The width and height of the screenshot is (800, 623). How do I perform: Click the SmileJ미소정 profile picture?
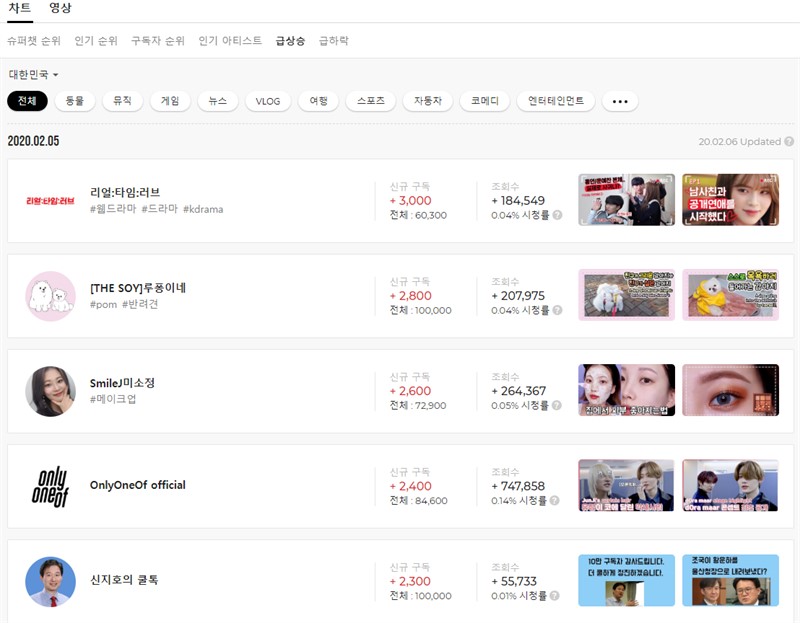50,391
